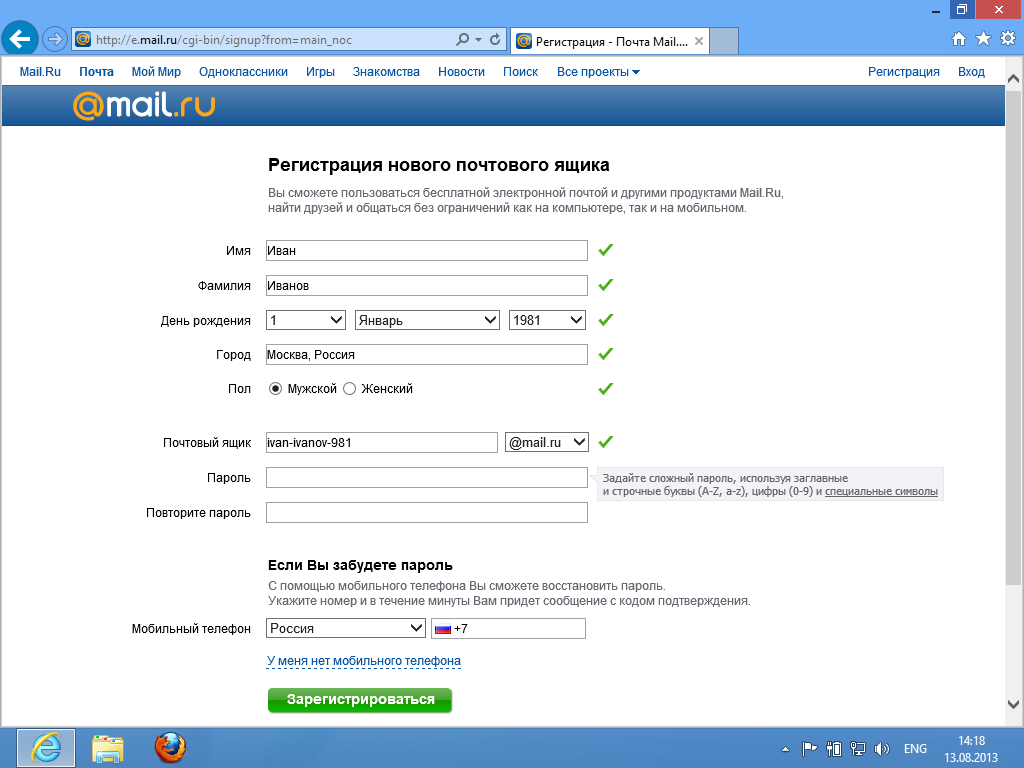
Task: Expand the Январь month dropdown
Action: pos(427,320)
